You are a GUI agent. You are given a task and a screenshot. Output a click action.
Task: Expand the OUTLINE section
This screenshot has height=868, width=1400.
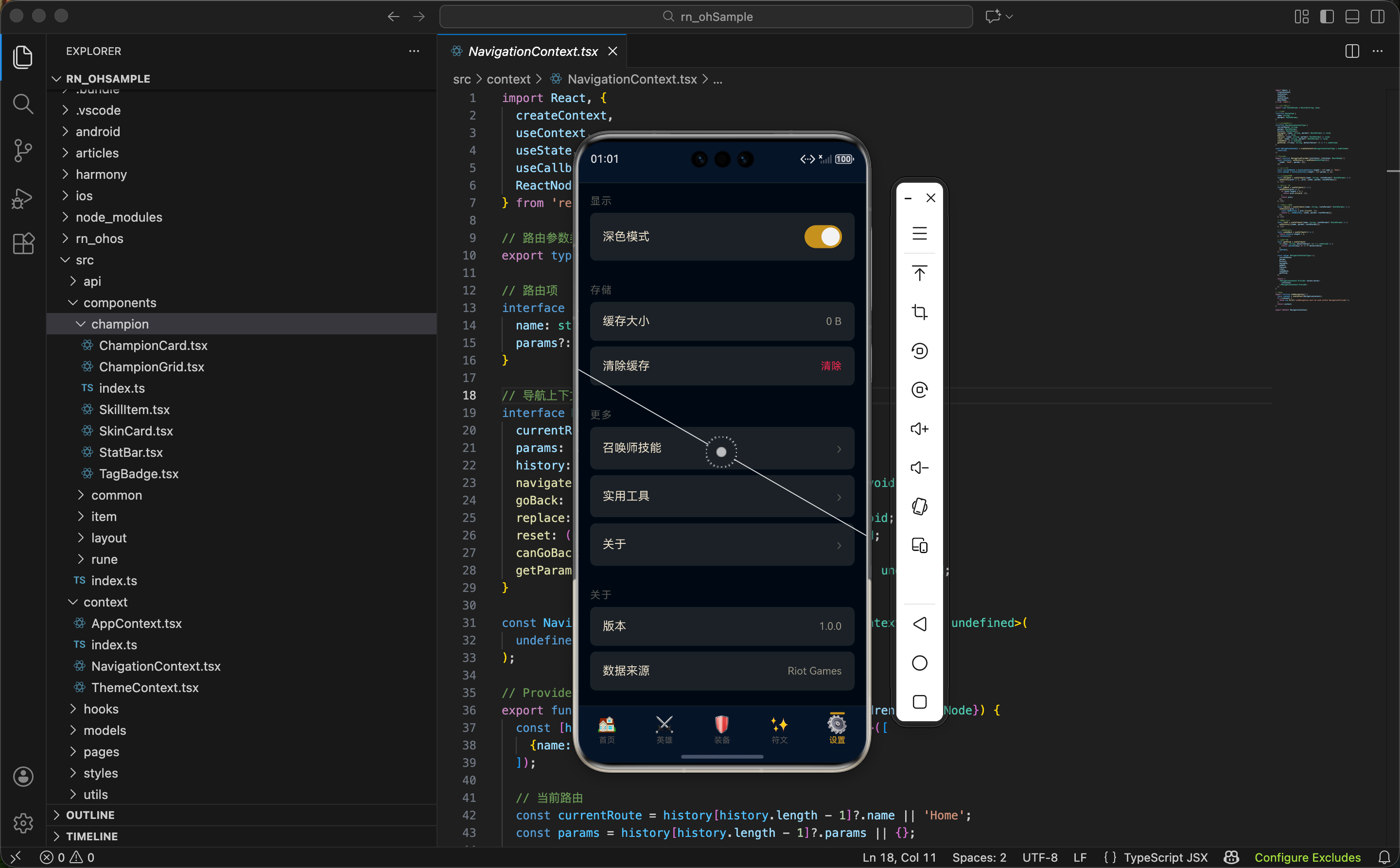[x=90, y=815]
